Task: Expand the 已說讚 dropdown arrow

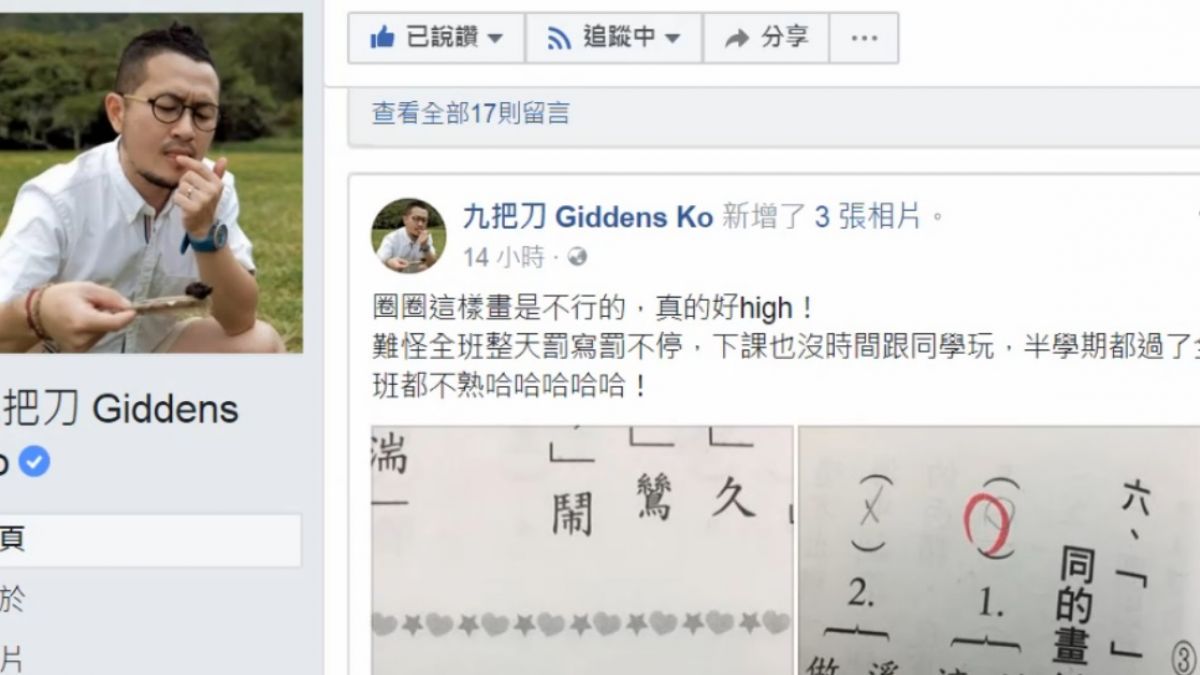Action: coord(495,40)
